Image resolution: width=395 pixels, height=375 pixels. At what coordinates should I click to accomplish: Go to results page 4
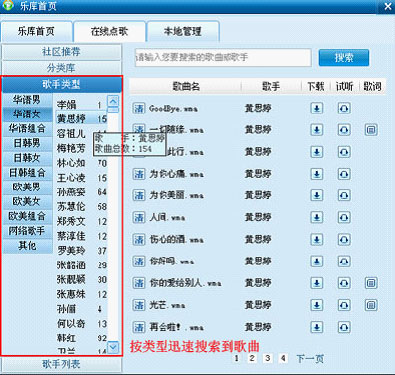tap(283, 358)
